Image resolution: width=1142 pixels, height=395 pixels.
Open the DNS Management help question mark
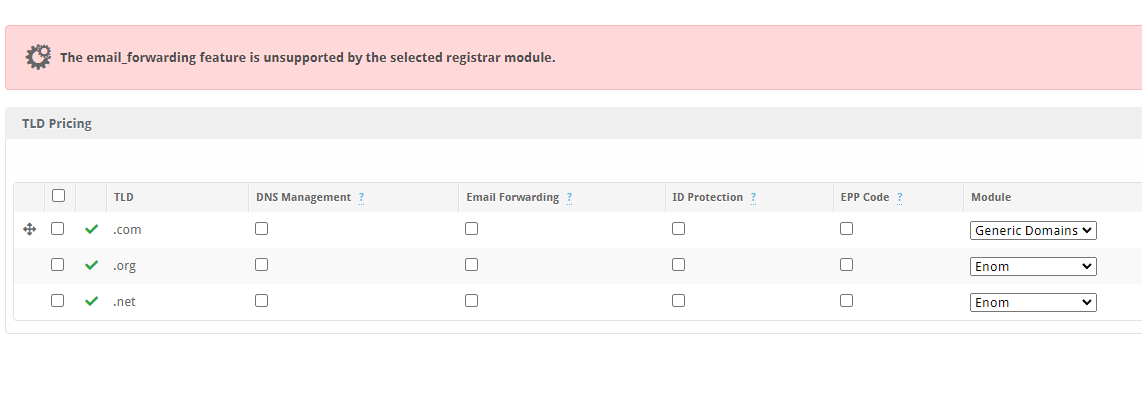pos(361,198)
